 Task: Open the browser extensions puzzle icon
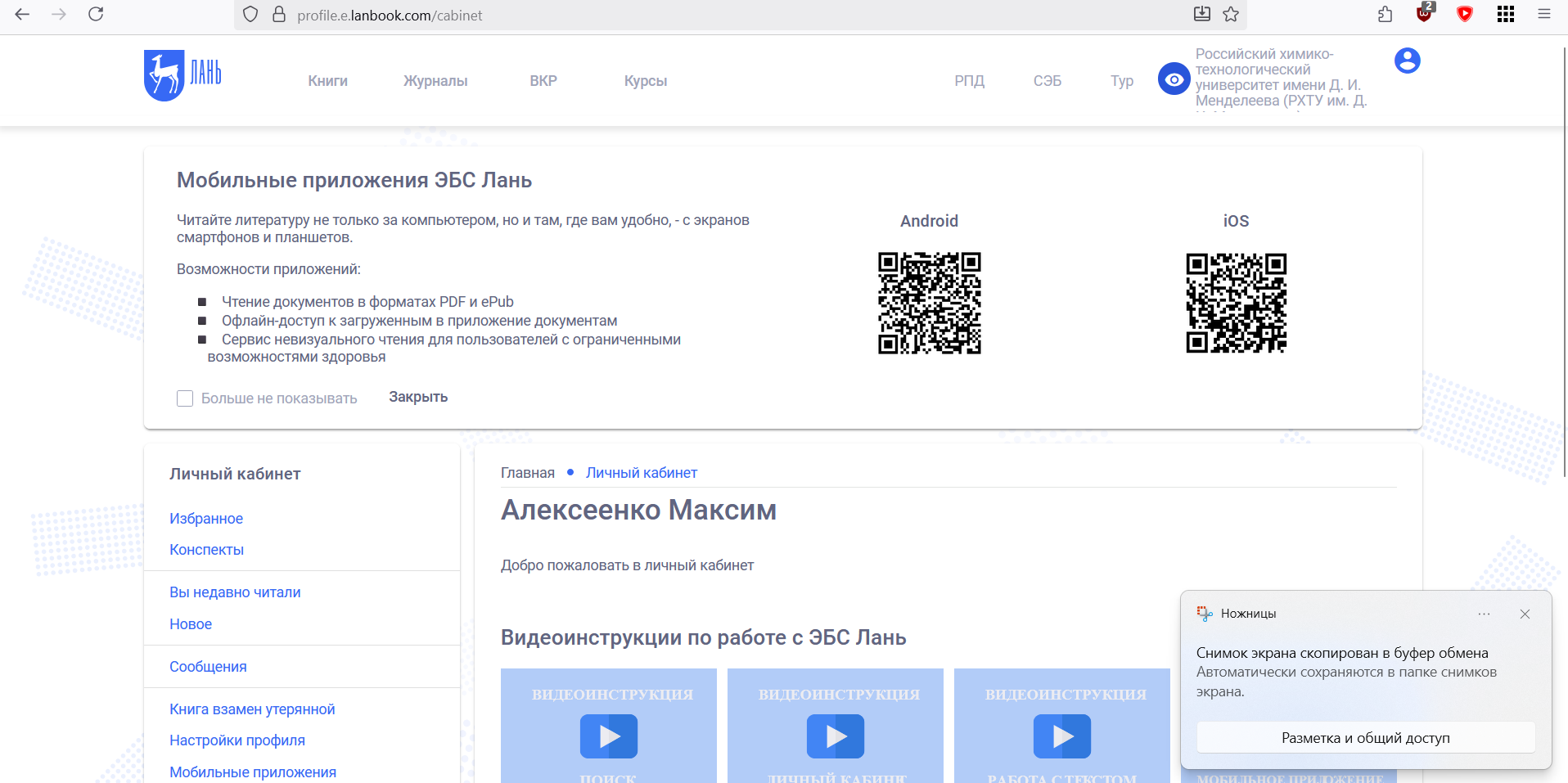pos(1385,15)
